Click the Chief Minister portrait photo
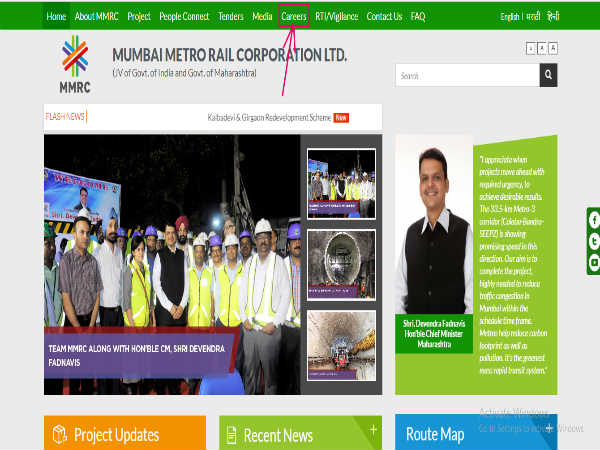This screenshot has height=450, width=600. (434, 225)
